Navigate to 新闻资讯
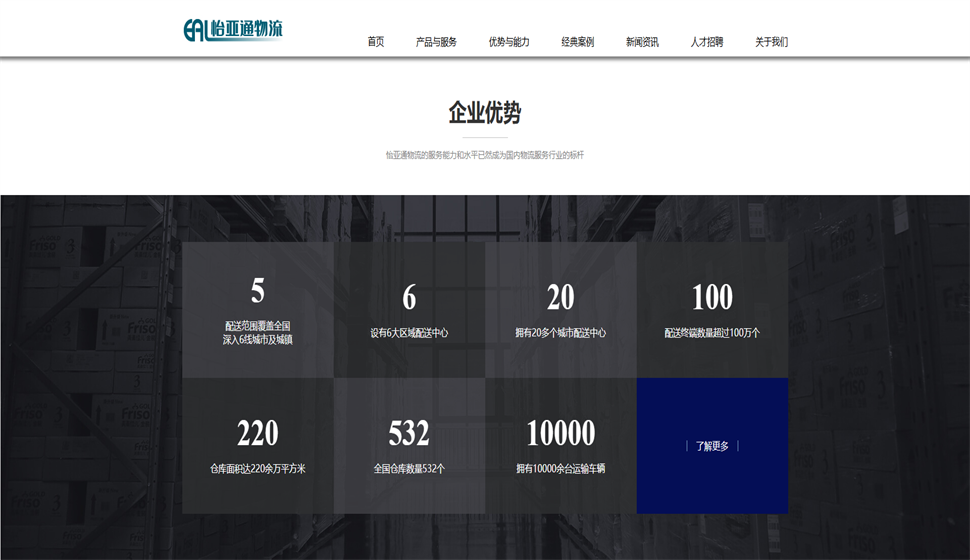 (x=642, y=42)
